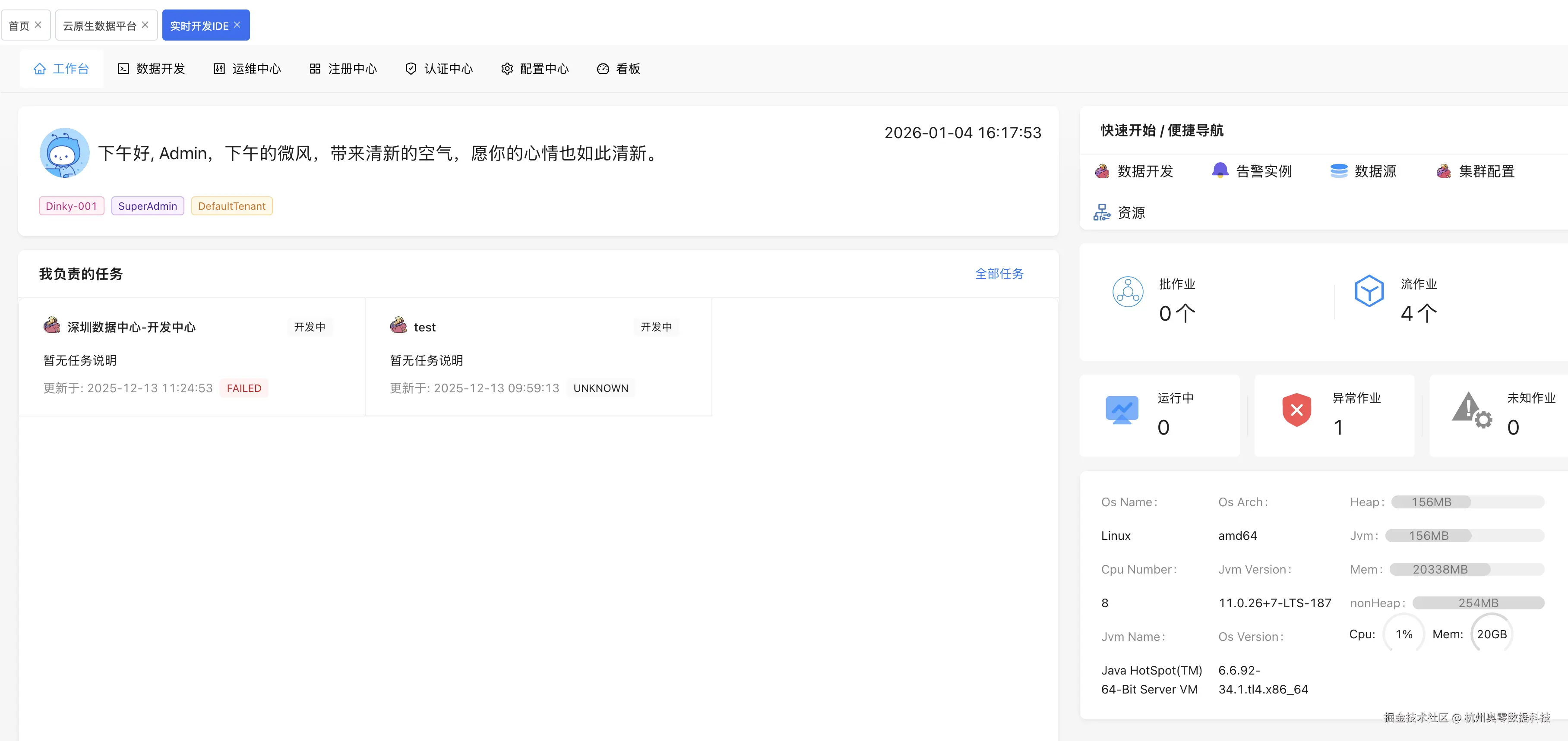
Task: Select the 云原生数据平台 tab
Action: pos(99,25)
